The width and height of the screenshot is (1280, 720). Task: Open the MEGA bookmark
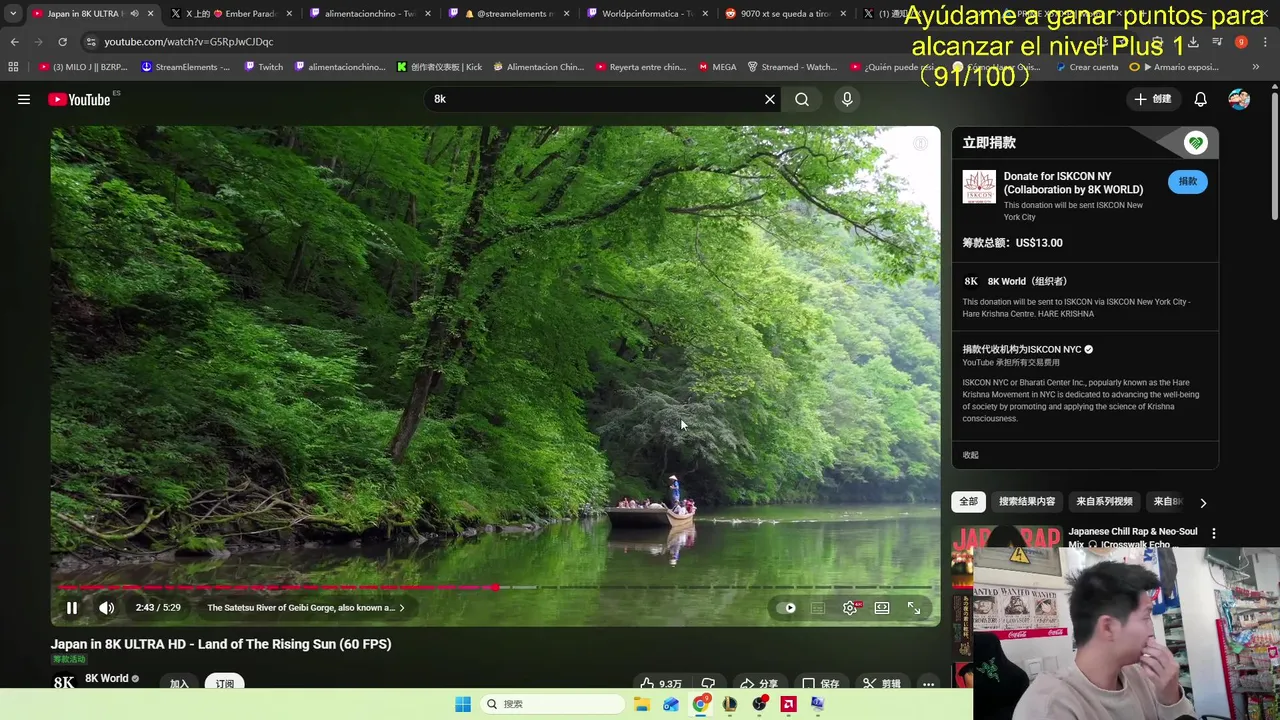coord(717,67)
